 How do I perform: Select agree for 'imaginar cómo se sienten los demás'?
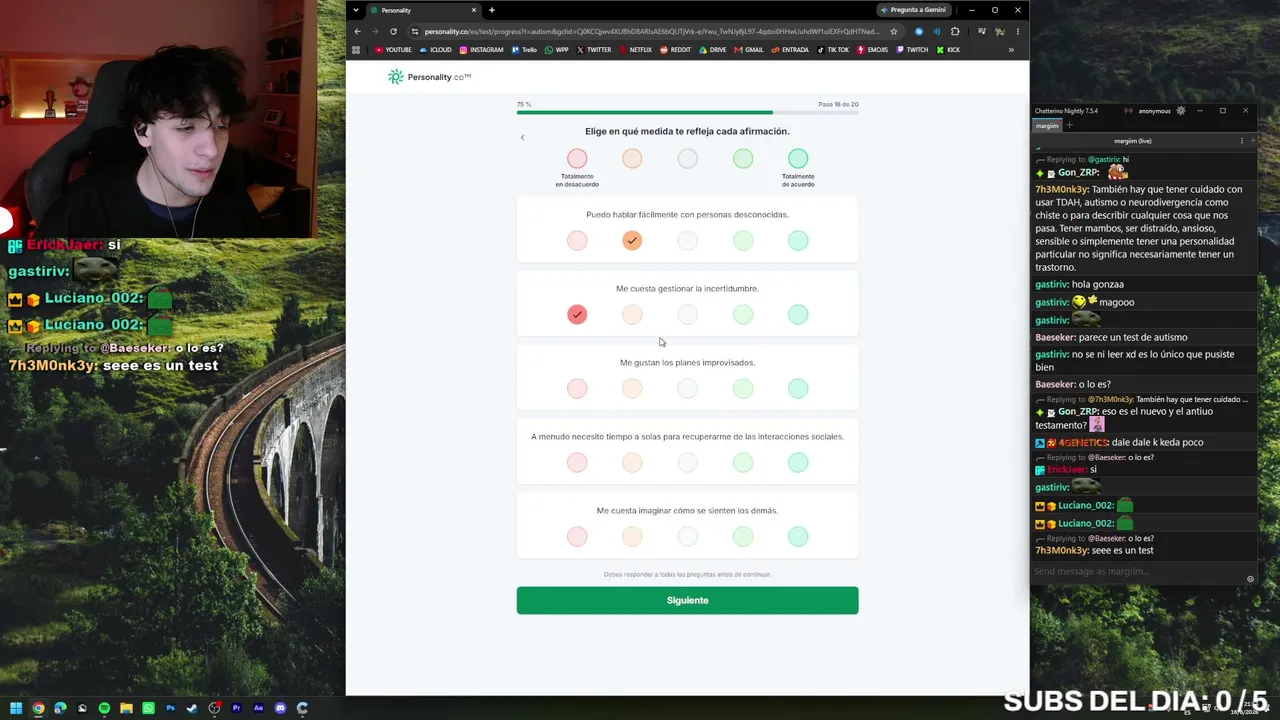743,536
